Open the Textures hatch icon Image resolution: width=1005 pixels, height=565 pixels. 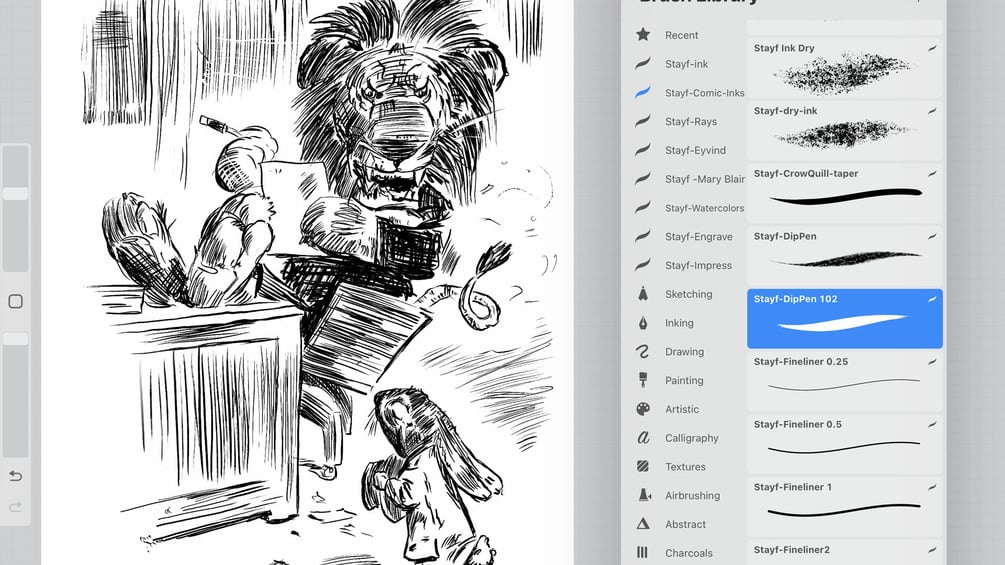(643, 466)
